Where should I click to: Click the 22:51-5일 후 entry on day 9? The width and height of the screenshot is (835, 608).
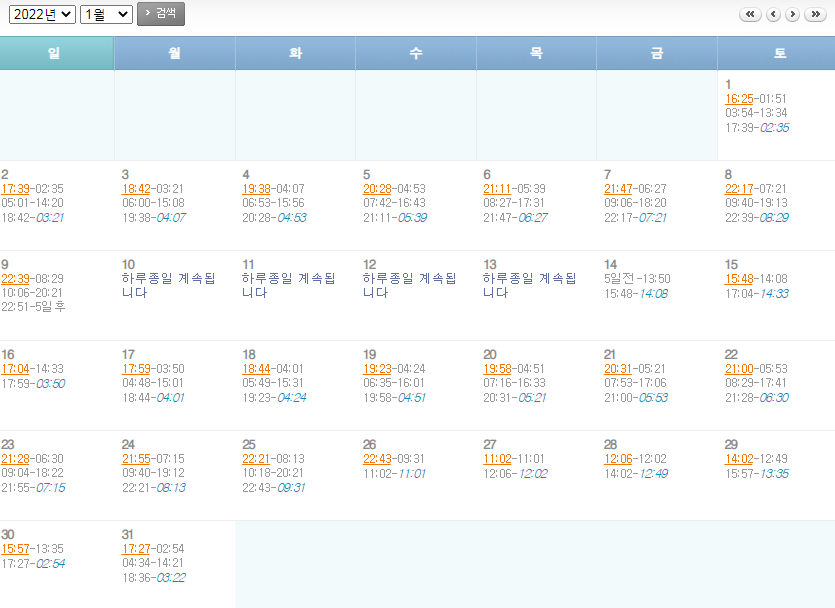[x=33, y=307]
